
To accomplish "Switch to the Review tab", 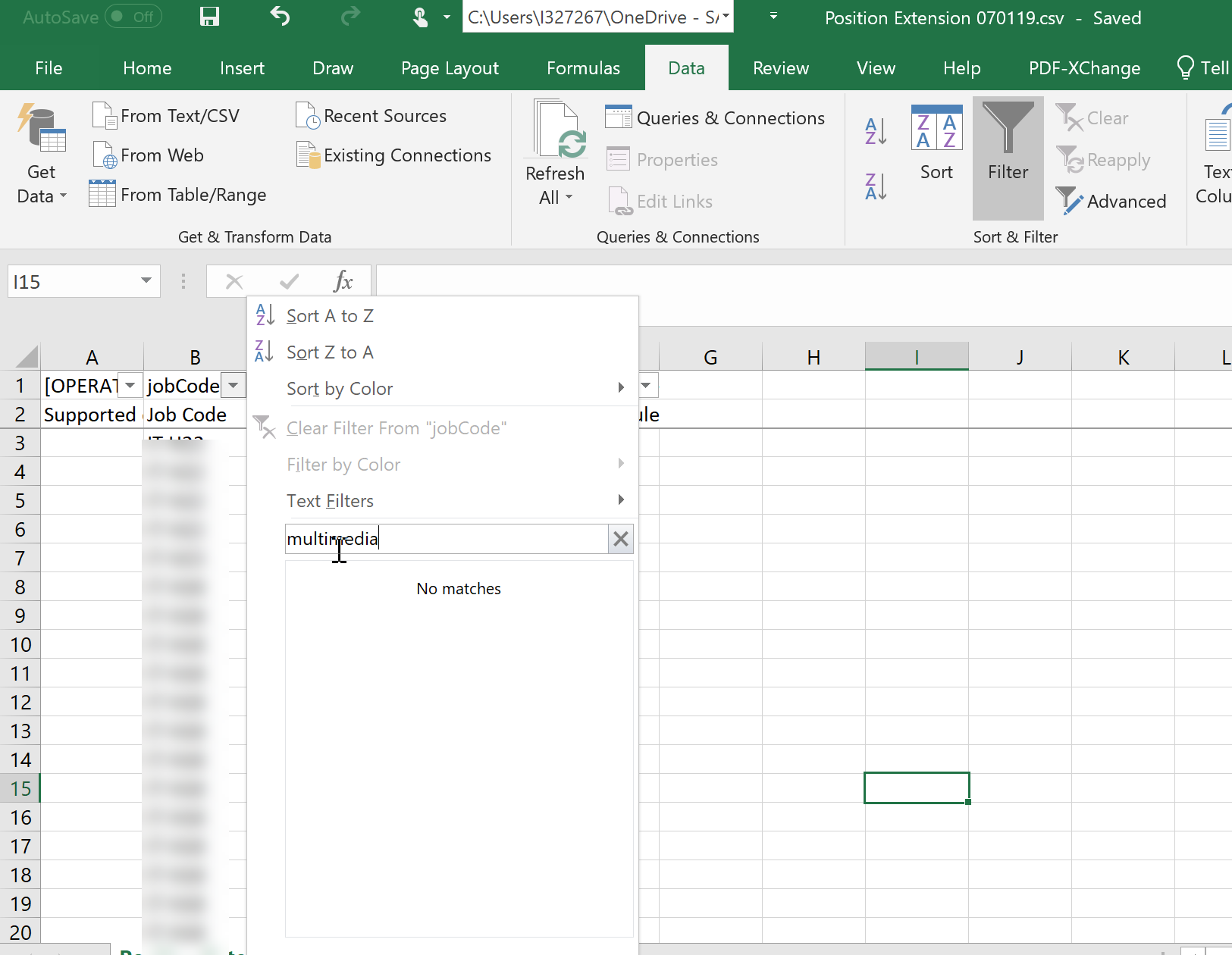I will point(781,68).
